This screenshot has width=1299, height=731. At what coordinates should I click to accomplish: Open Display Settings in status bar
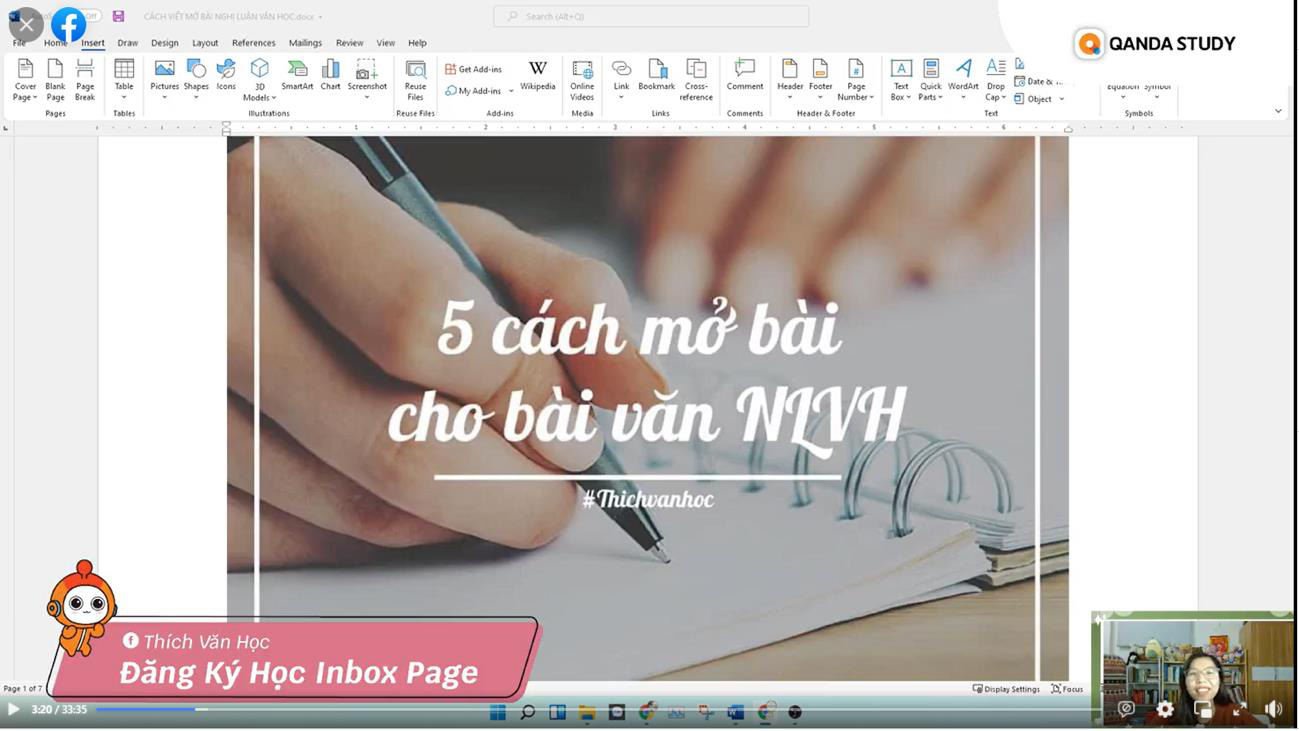click(1006, 689)
